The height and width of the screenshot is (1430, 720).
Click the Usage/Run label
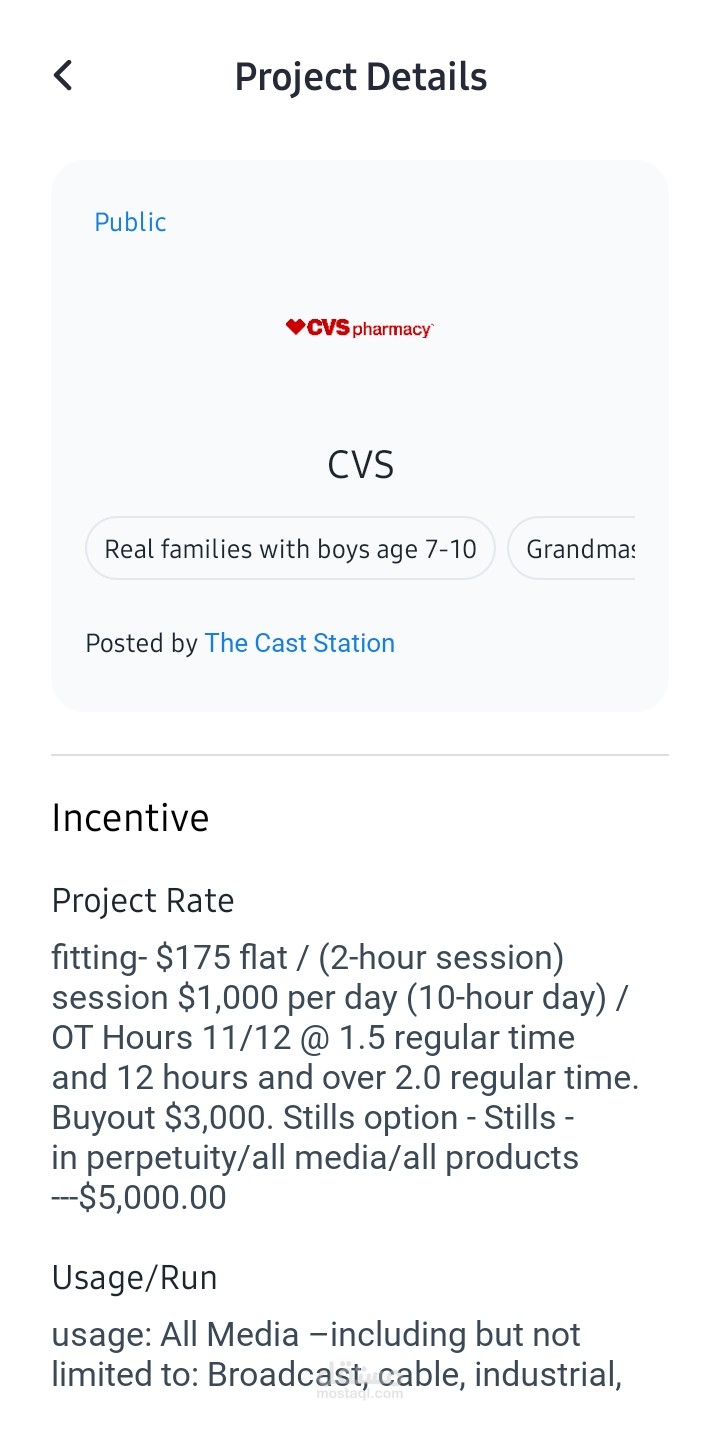[134, 1277]
